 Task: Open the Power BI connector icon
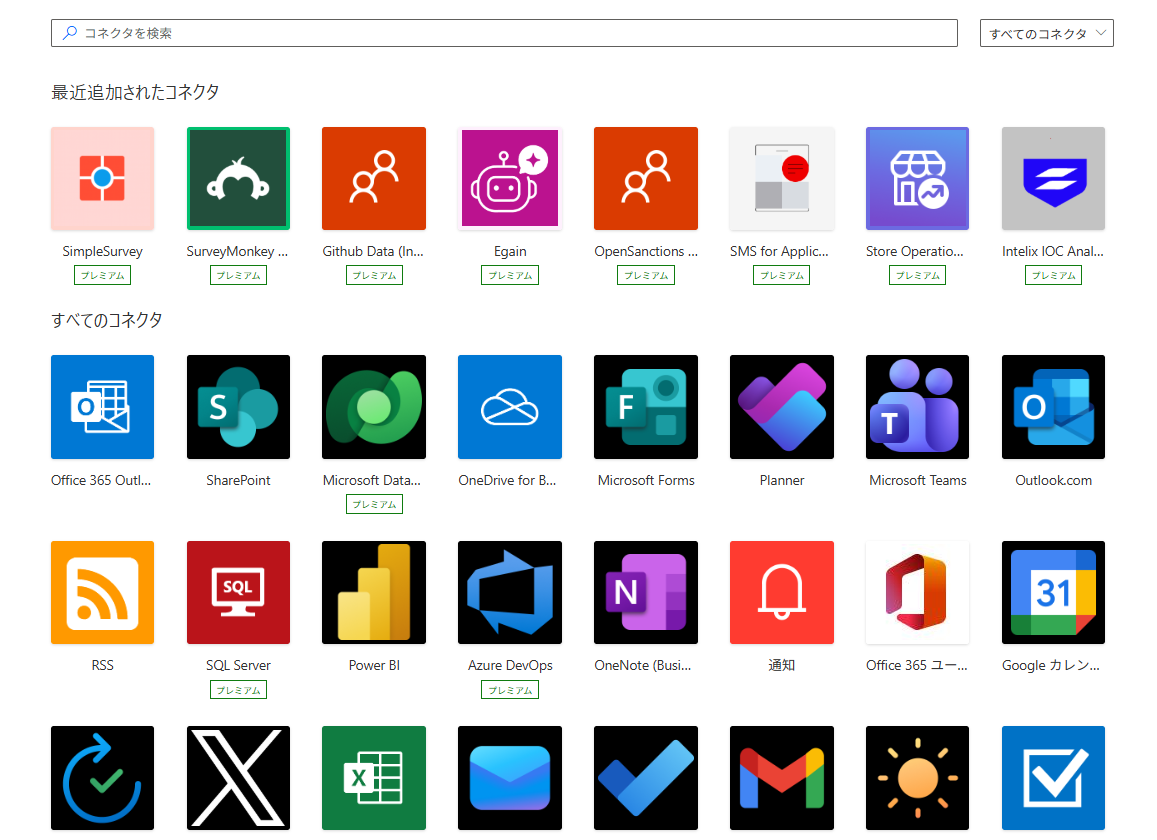pyautogui.click(x=374, y=593)
